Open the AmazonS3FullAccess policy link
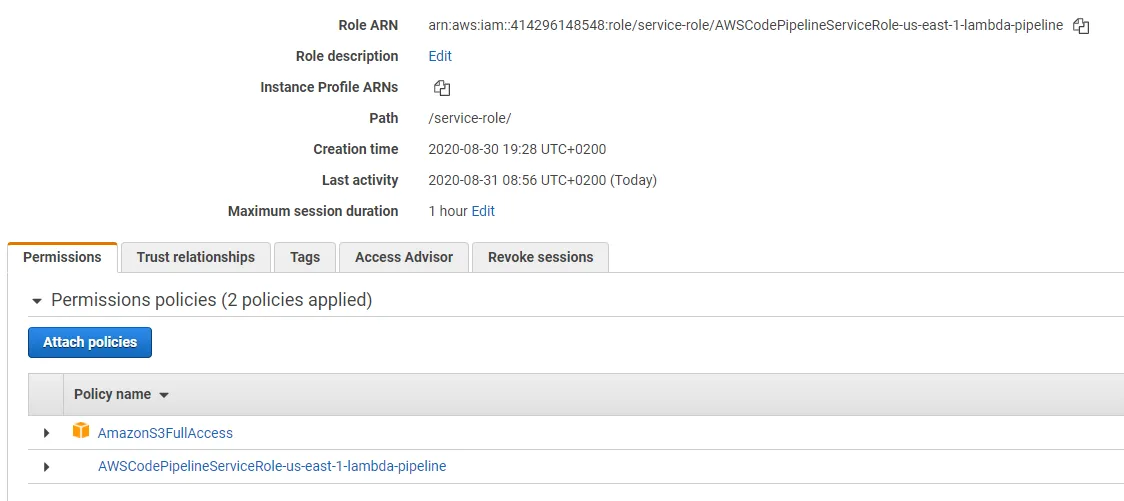Viewport: 1124px width, 501px height. click(165, 433)
